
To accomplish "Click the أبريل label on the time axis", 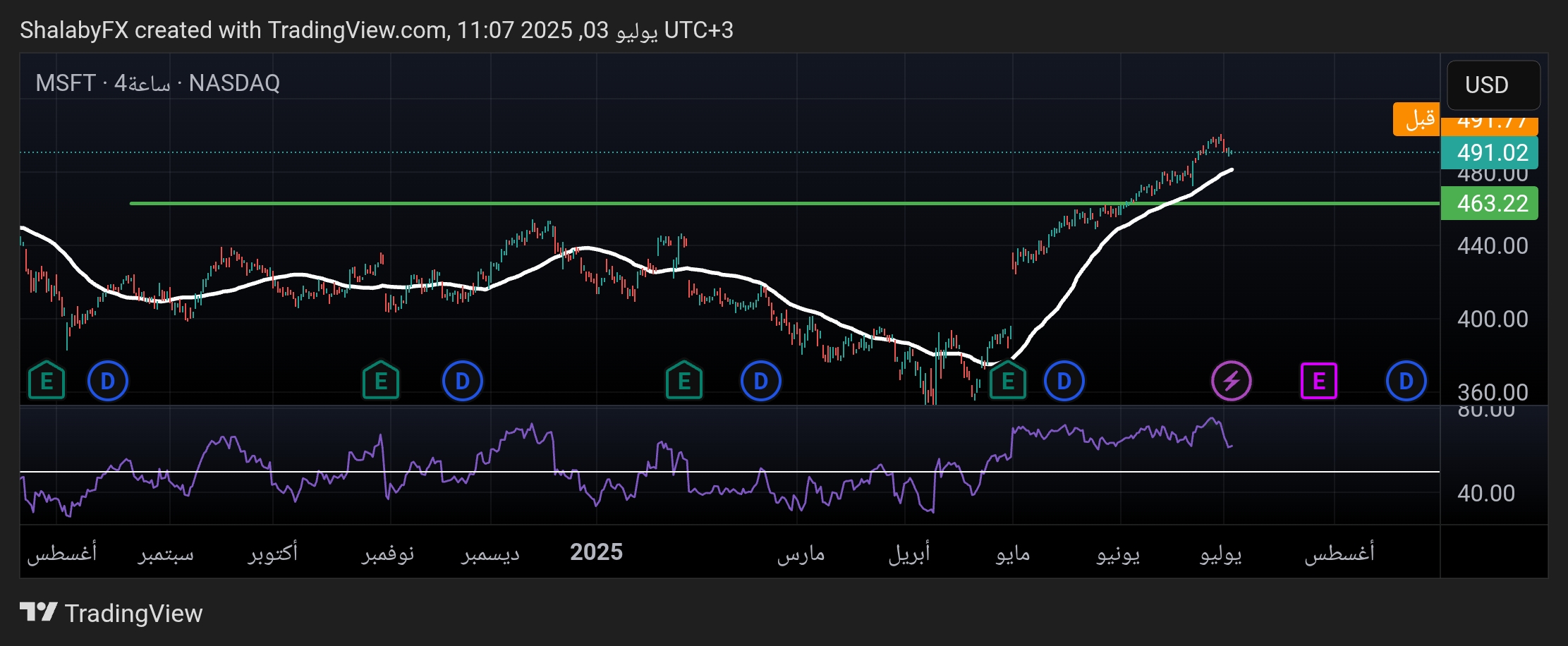I will coord(908,554).
